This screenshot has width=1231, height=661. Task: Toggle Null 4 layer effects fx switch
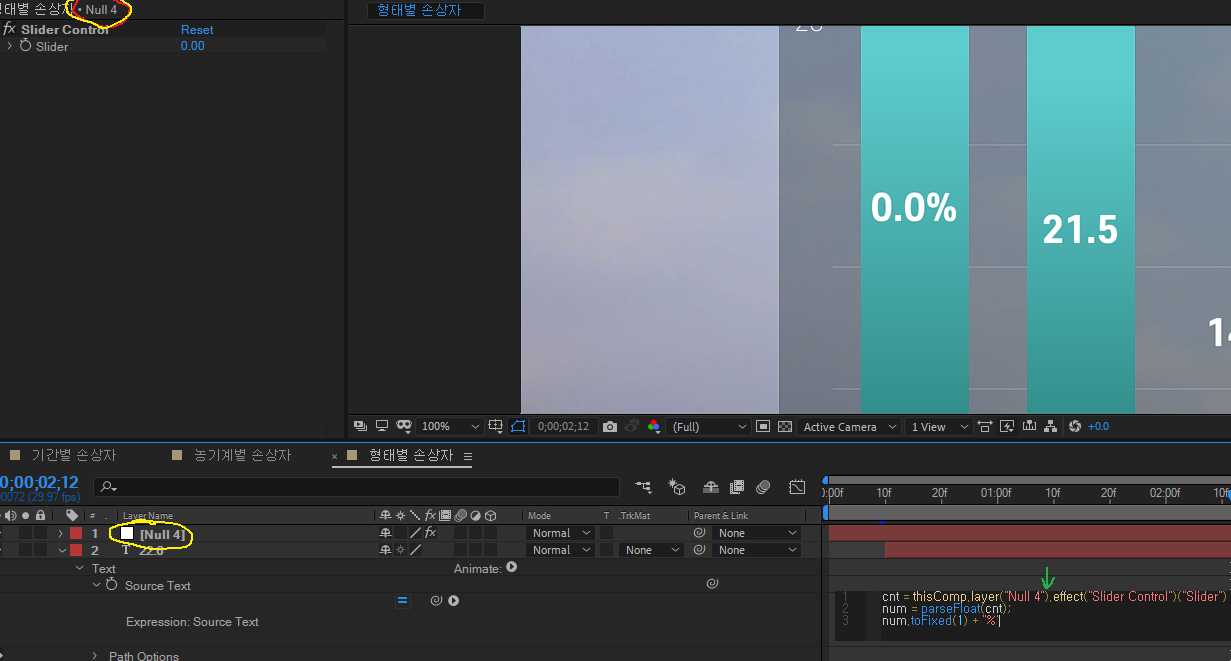(x=430, y=534)
